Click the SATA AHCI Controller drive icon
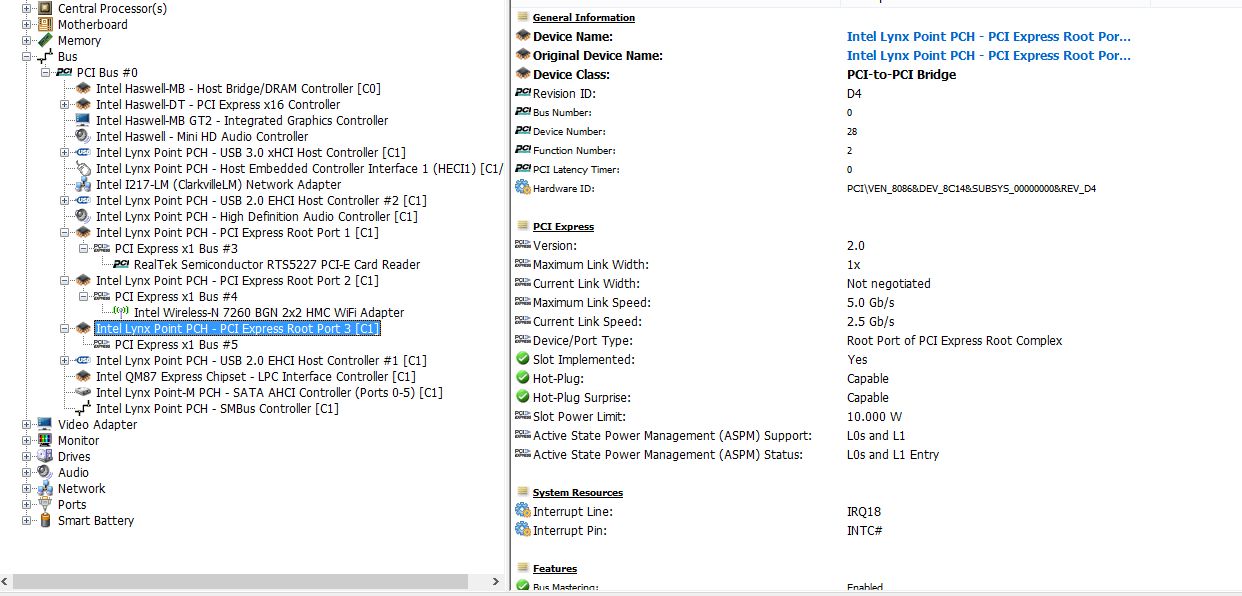Image resolution: width=1242 pixels, height=596 pixels. point(83,392)
